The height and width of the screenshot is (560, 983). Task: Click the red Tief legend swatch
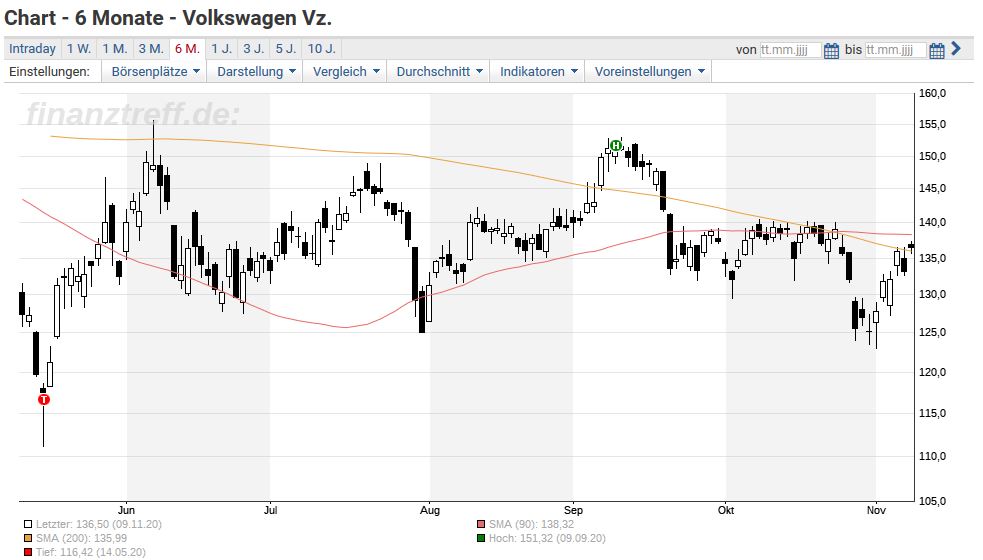click(28, 552)
